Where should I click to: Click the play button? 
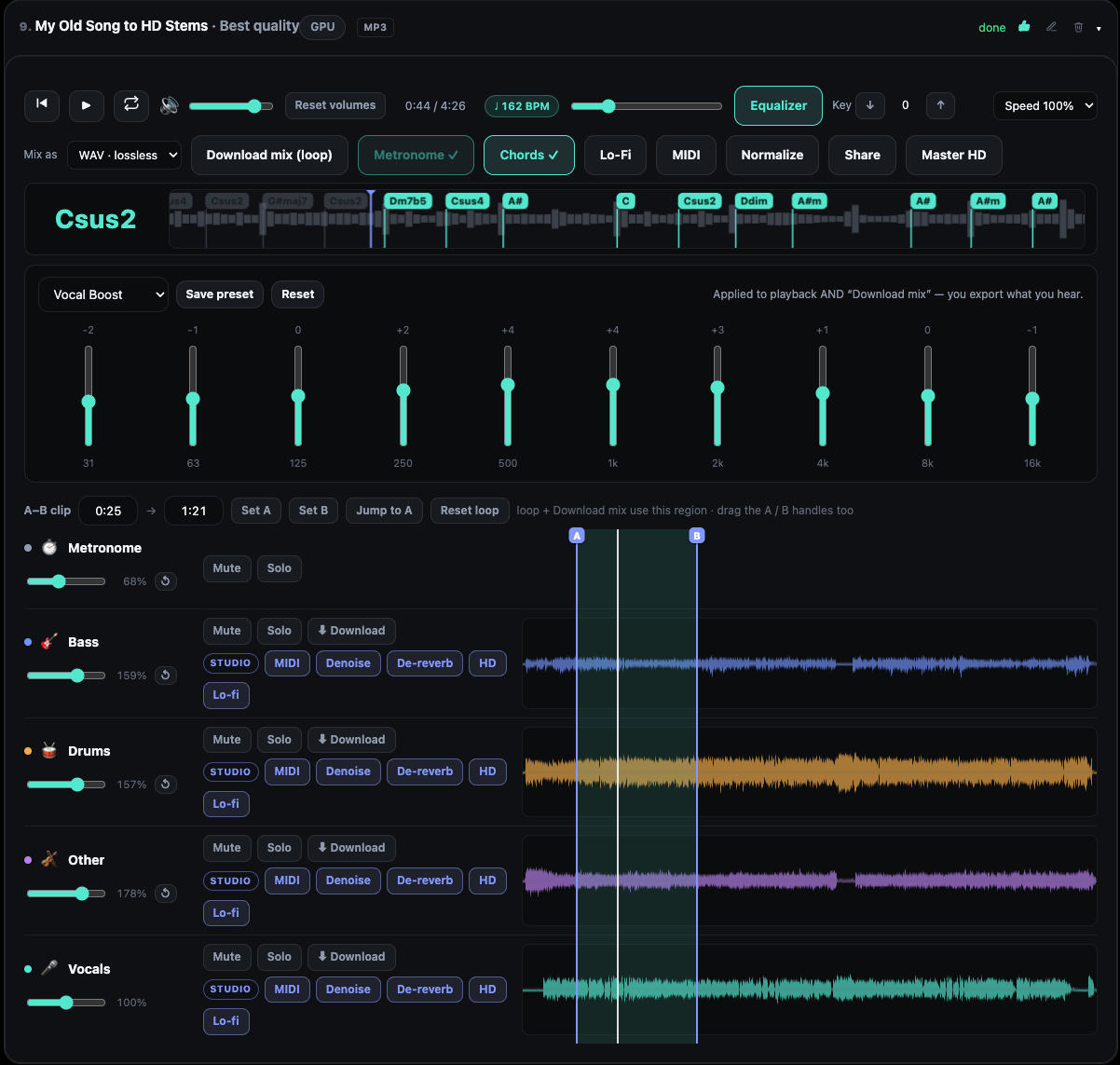pos(87,105)
